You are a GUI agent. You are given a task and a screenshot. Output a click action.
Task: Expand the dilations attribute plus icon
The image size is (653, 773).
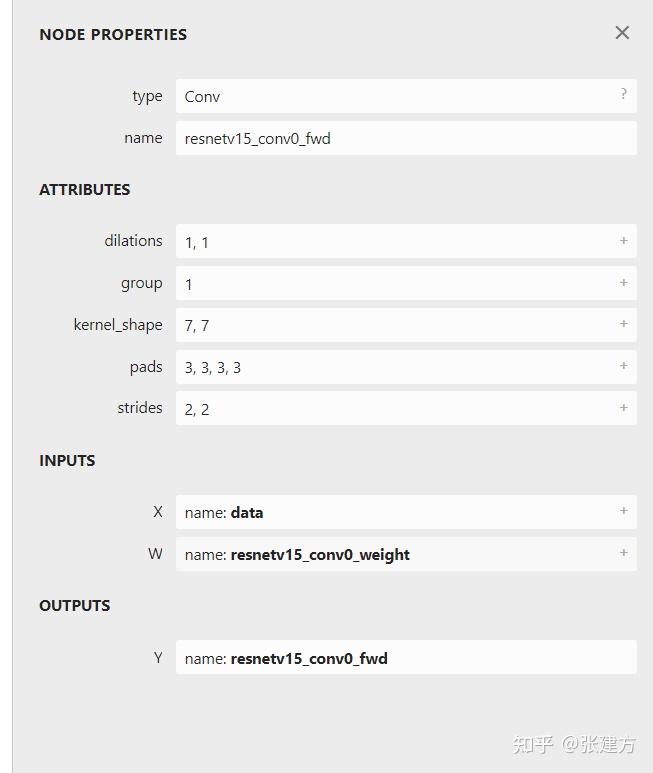(x=623, y=241)
